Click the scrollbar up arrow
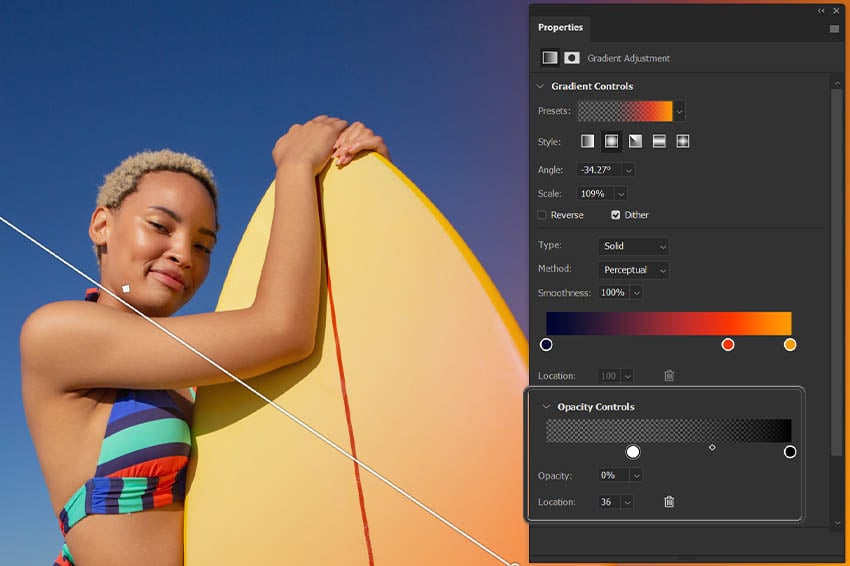The height and width of the screenshot is (566, 850). pos(838,83)
